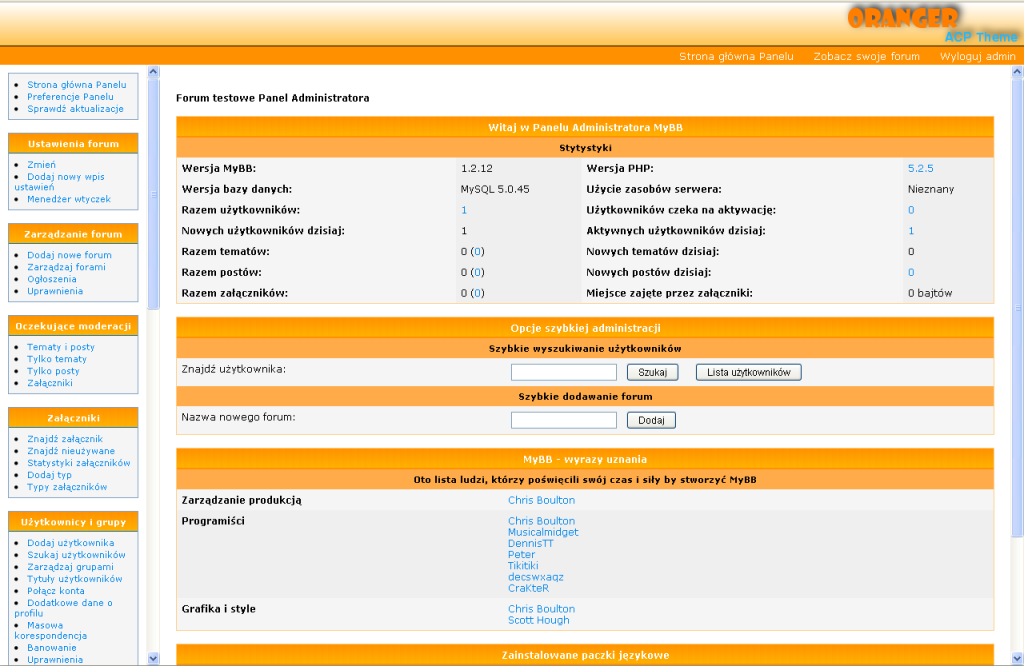This screenshot has width=1024, height=666.
Task: Open Zobacz swoje forum in top bar
Action: click(866, 56)
